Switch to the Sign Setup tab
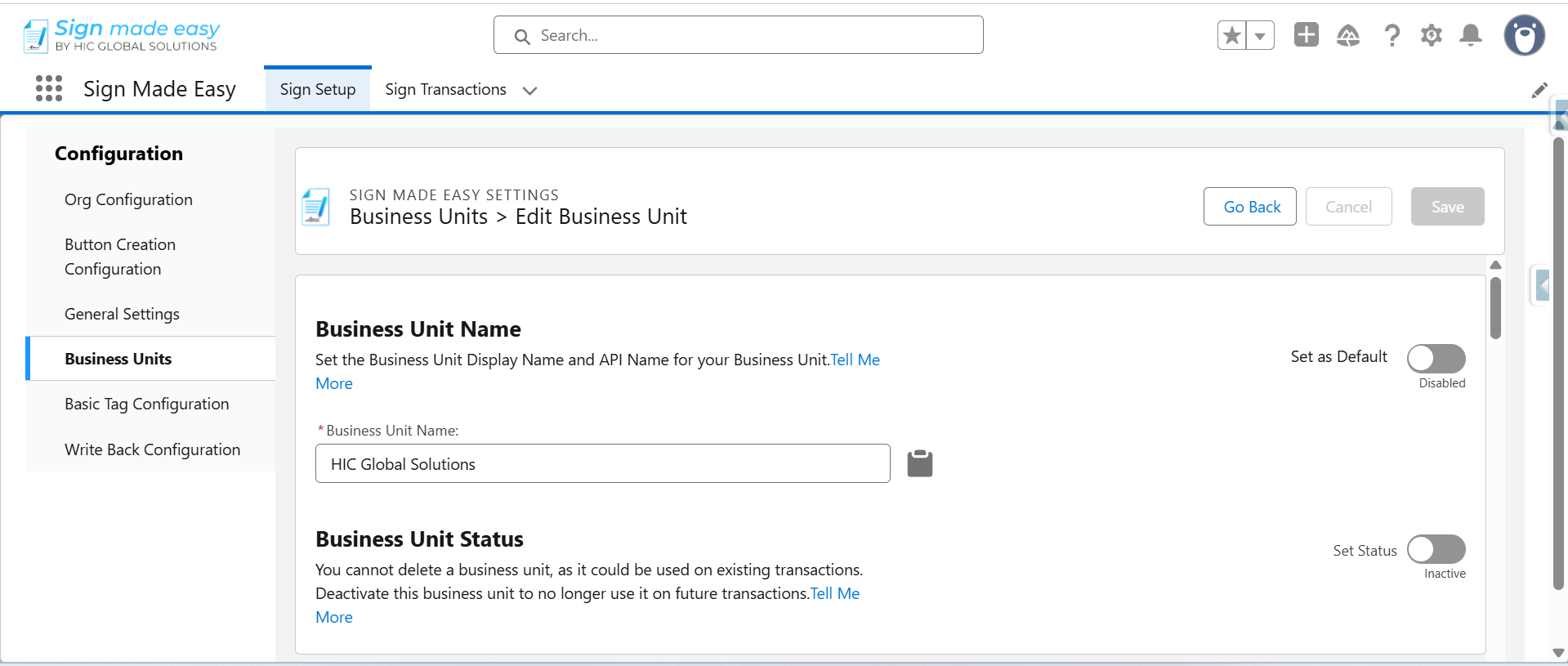This screenshot has width=1568, height=666. [318, 89]
